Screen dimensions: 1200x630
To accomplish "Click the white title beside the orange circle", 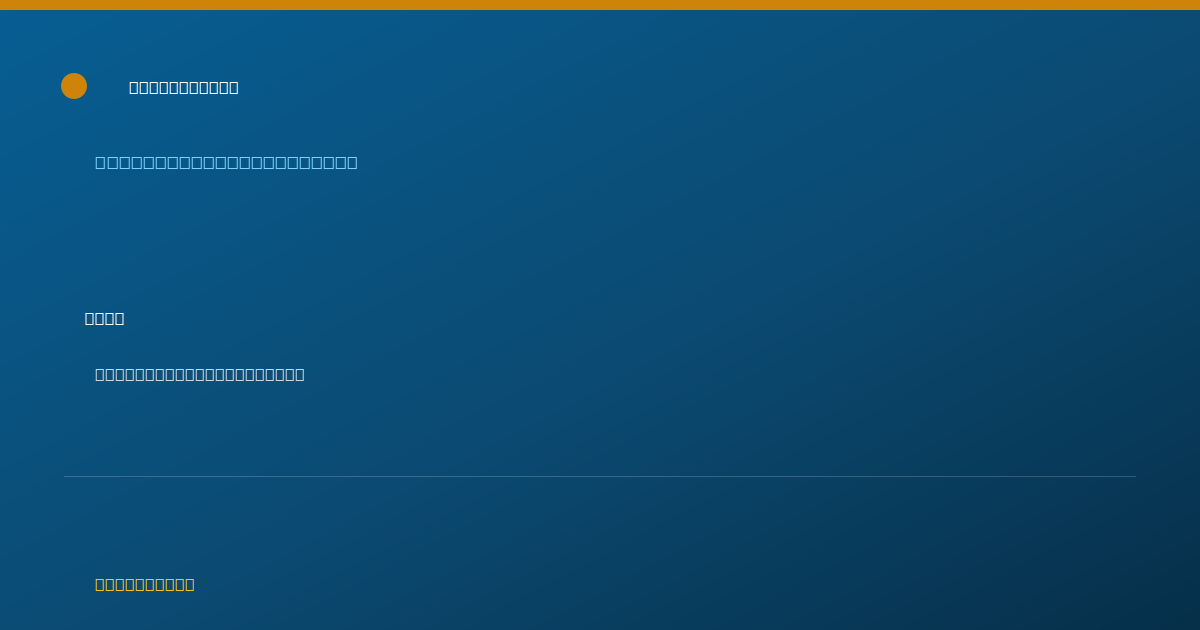I will click(x=184, y=87).
